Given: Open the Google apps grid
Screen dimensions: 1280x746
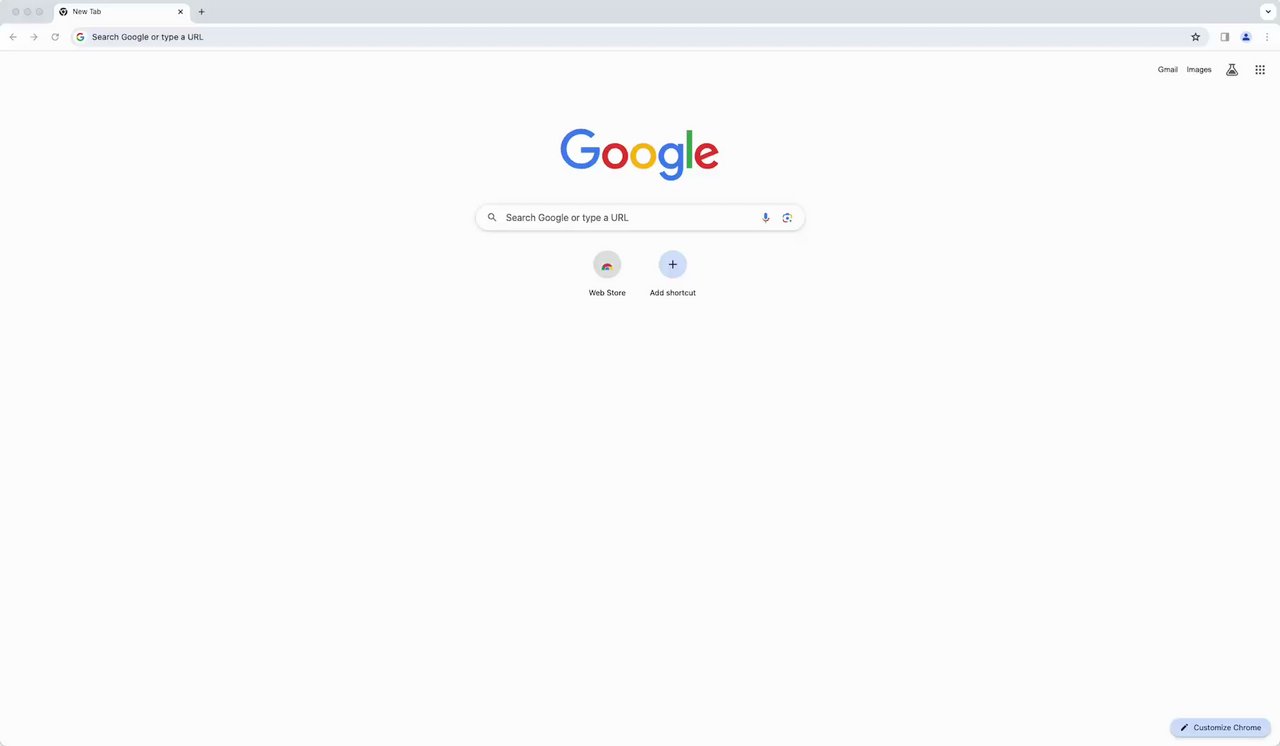Looking at the screenshot, I should [1260, 70].
